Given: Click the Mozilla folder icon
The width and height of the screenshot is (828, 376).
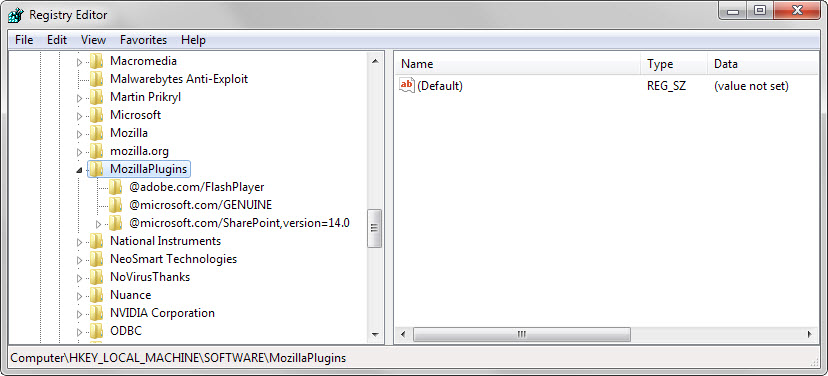Looking at the screenshot, I should (x=96, y=133).
